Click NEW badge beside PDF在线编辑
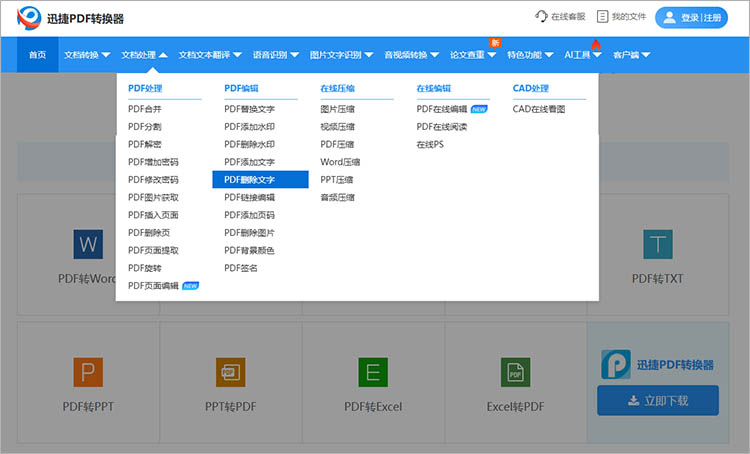This screenshot has height=454, width=750. pyautogui.click(x=479, y=109)
